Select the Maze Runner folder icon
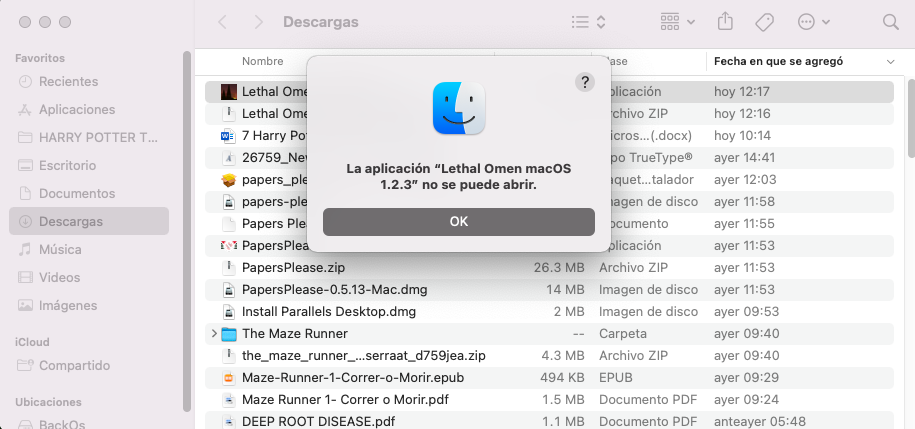Image resolution: width=915 pixels, height=429 pixels. pos(229,334)
